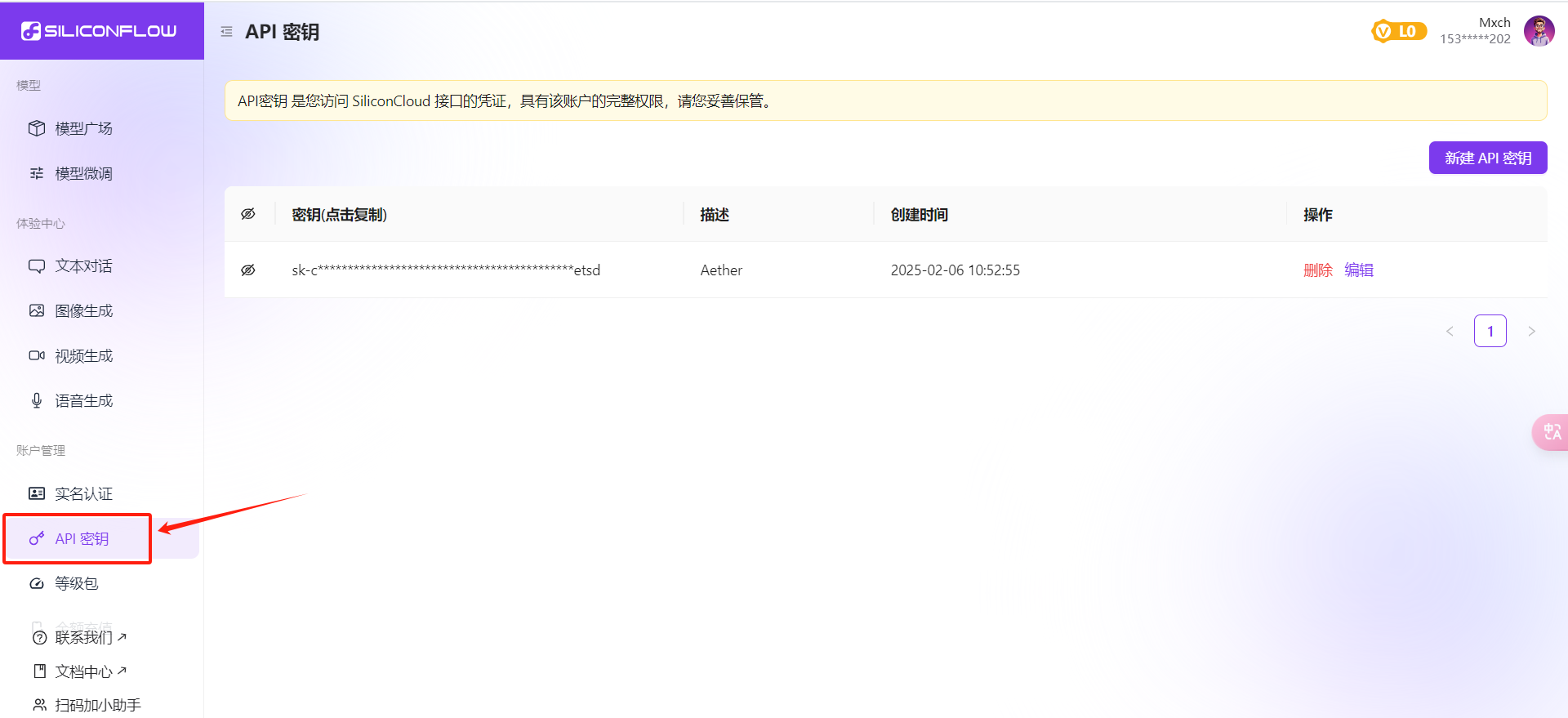Open the user avatar in the header

pos(1539,31)
